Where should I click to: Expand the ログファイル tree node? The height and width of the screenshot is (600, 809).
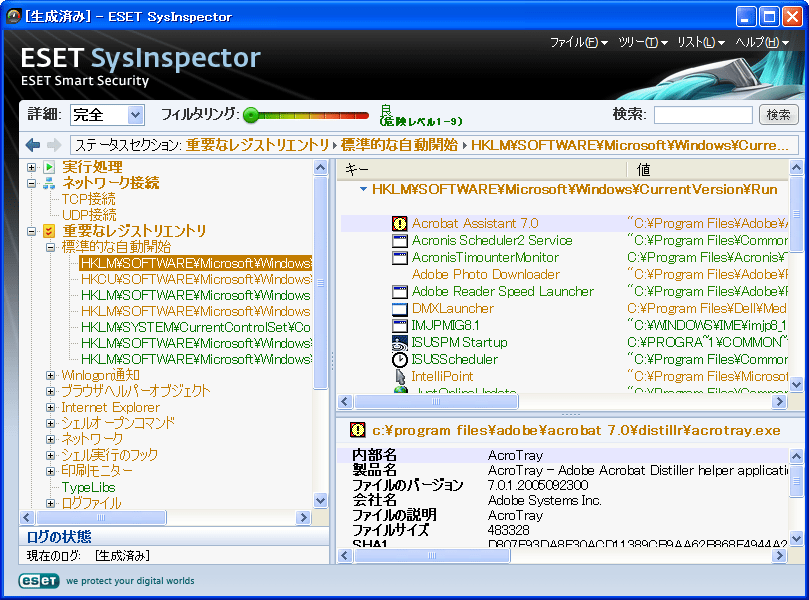[x=50, y=503]
